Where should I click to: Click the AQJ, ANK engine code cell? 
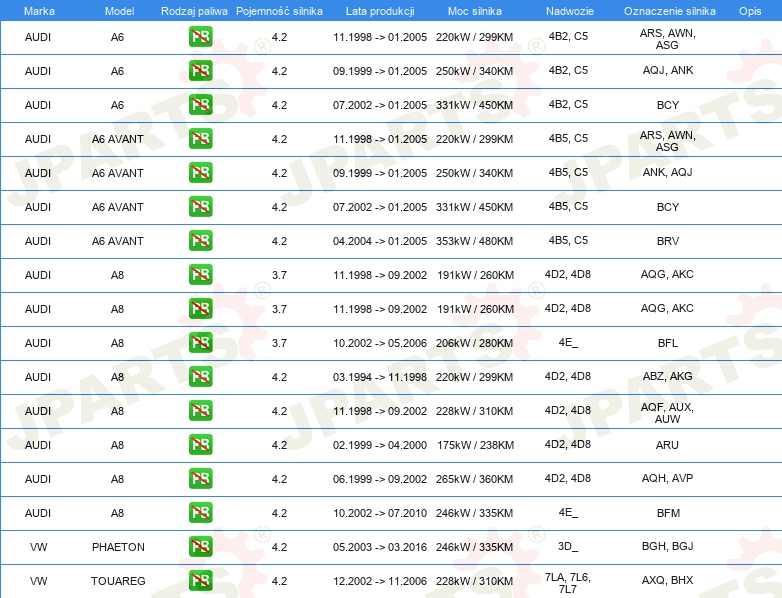[x=668, y=70]
